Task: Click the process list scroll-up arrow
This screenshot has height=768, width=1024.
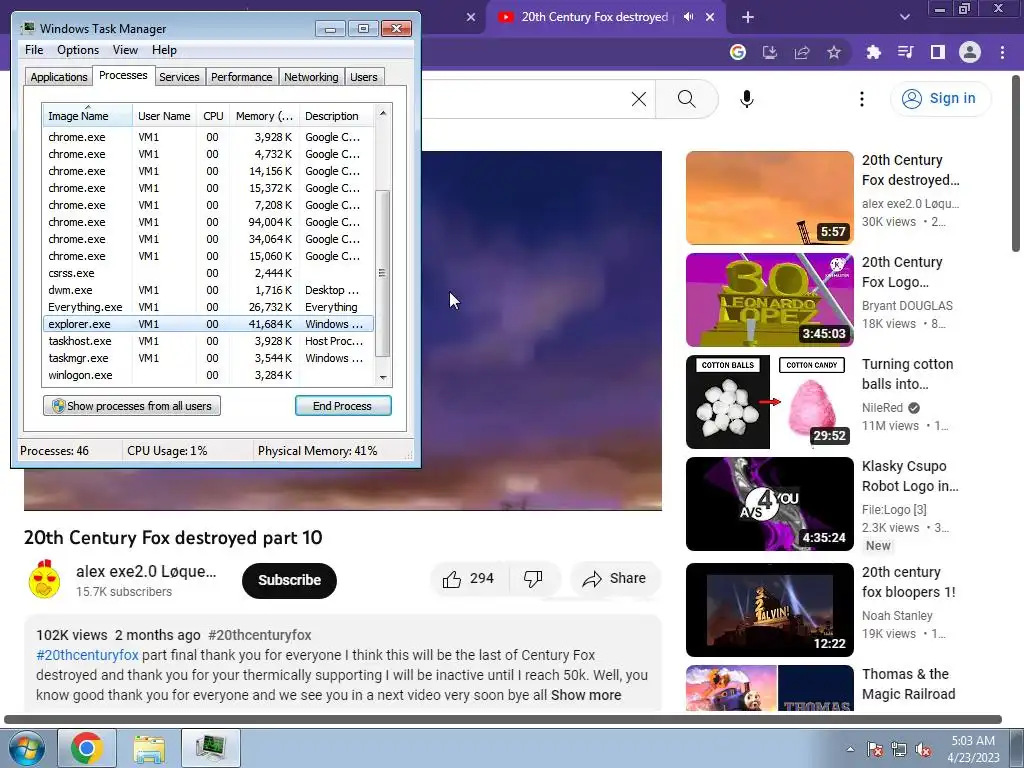Action: coord(383,113)
